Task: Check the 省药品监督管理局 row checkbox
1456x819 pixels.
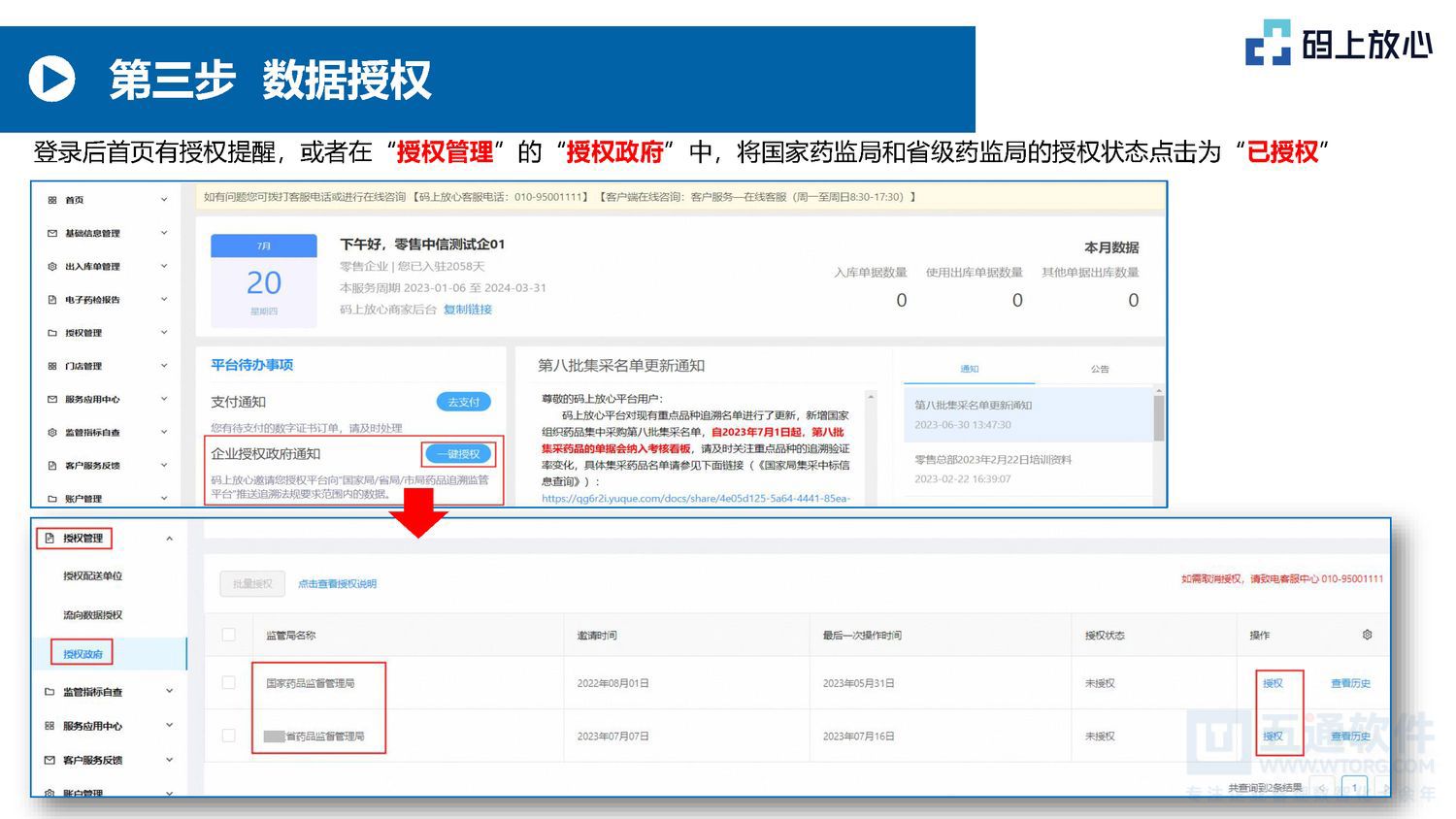Action: coord(229,735)
